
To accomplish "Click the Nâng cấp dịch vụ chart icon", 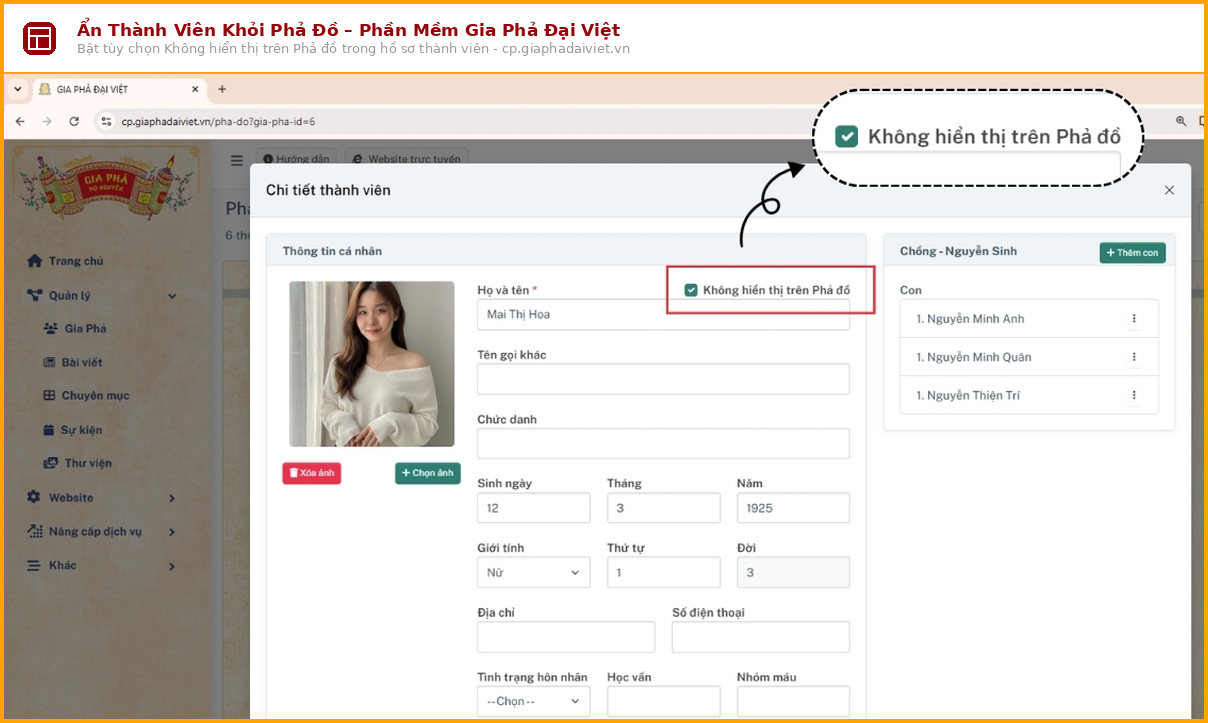I will (34, 531).
